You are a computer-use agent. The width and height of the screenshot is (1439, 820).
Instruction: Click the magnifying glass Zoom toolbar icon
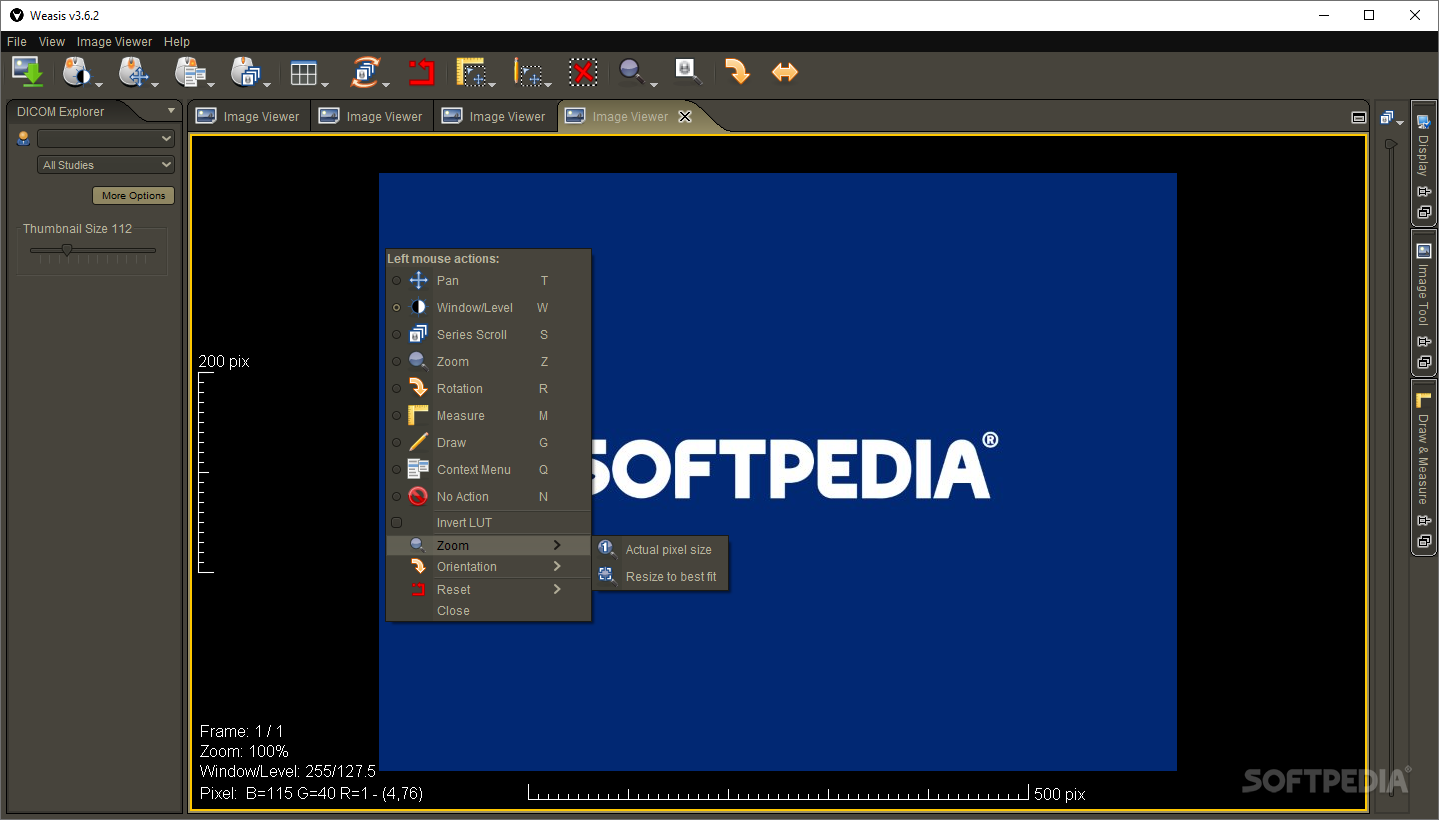tap(632, 70)
